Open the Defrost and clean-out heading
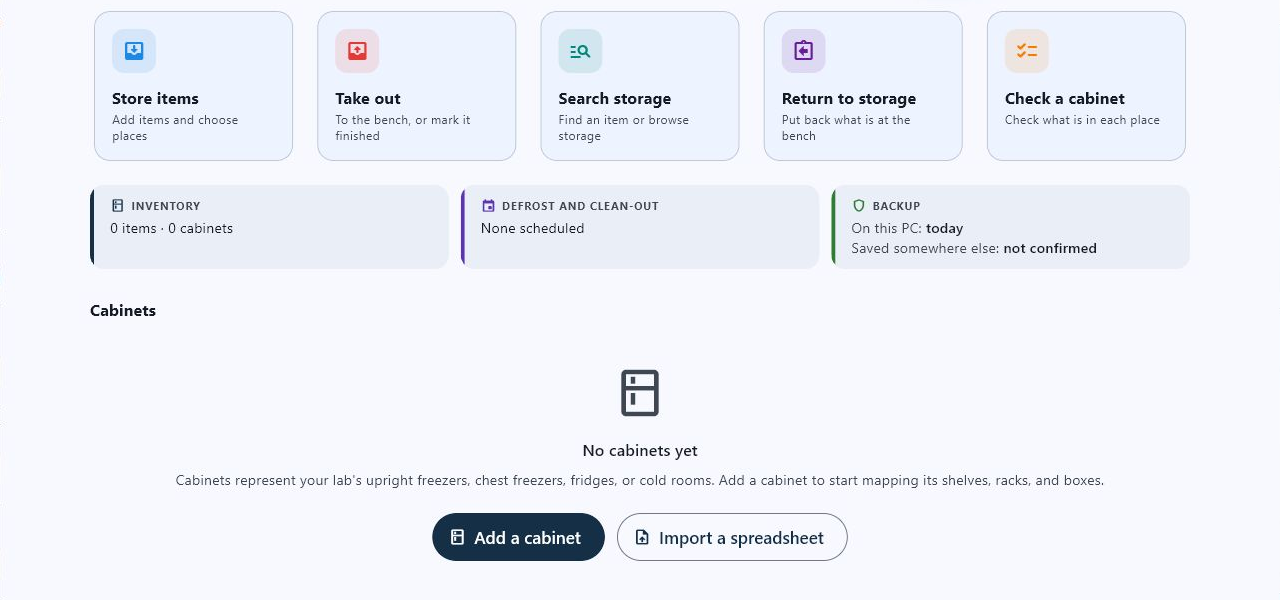 (580, 206)
